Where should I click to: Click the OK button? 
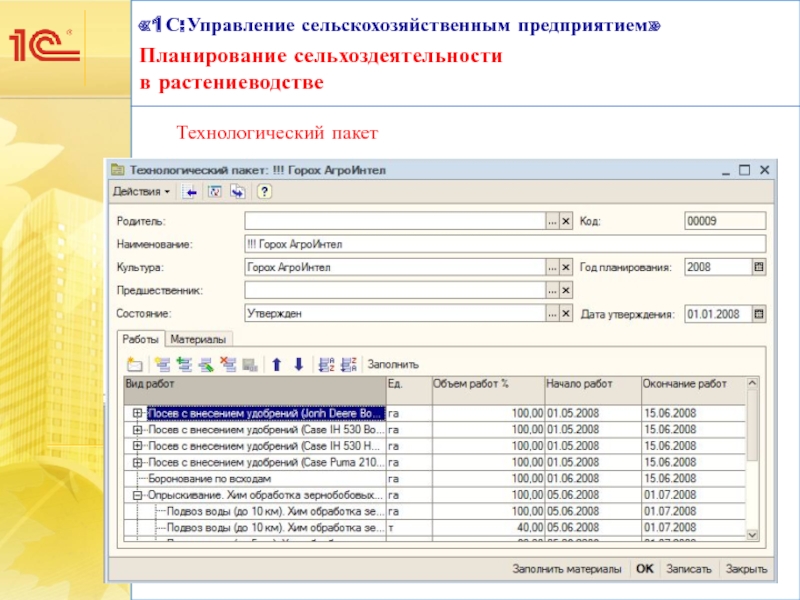[x=645, y=569]
